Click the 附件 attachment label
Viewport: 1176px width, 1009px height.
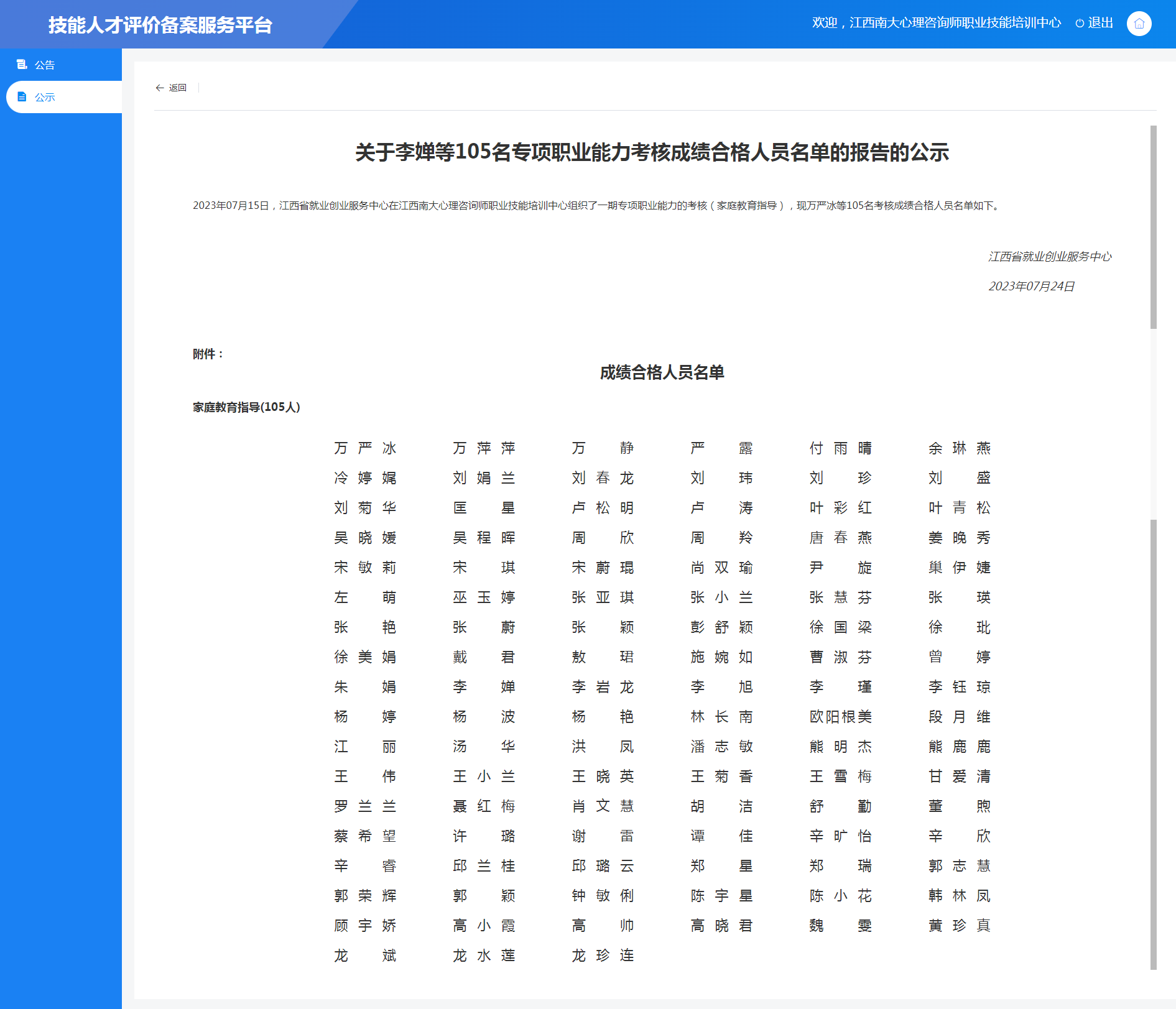(207, 353)
